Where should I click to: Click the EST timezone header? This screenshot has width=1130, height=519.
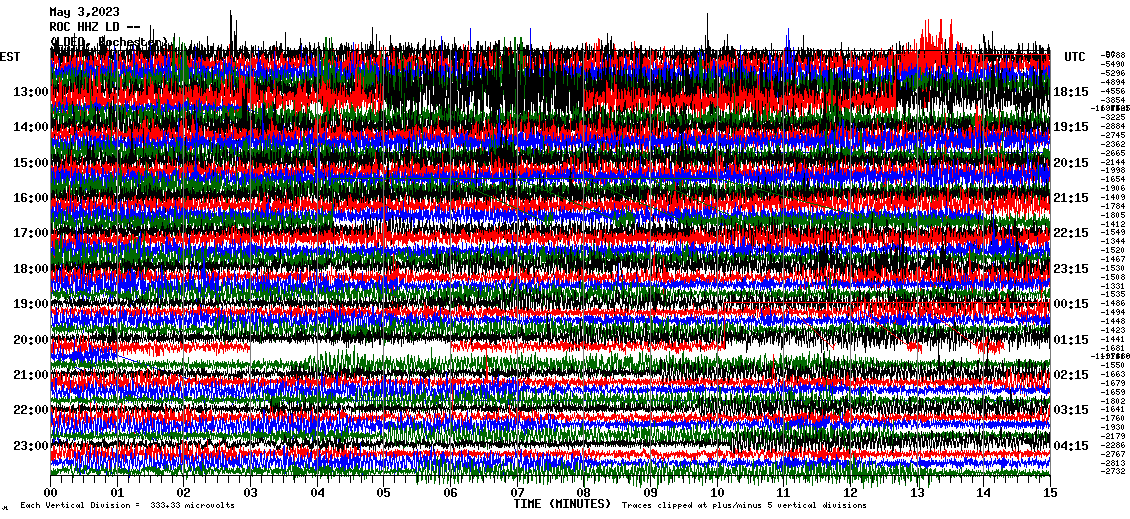(x=11, y=57)
